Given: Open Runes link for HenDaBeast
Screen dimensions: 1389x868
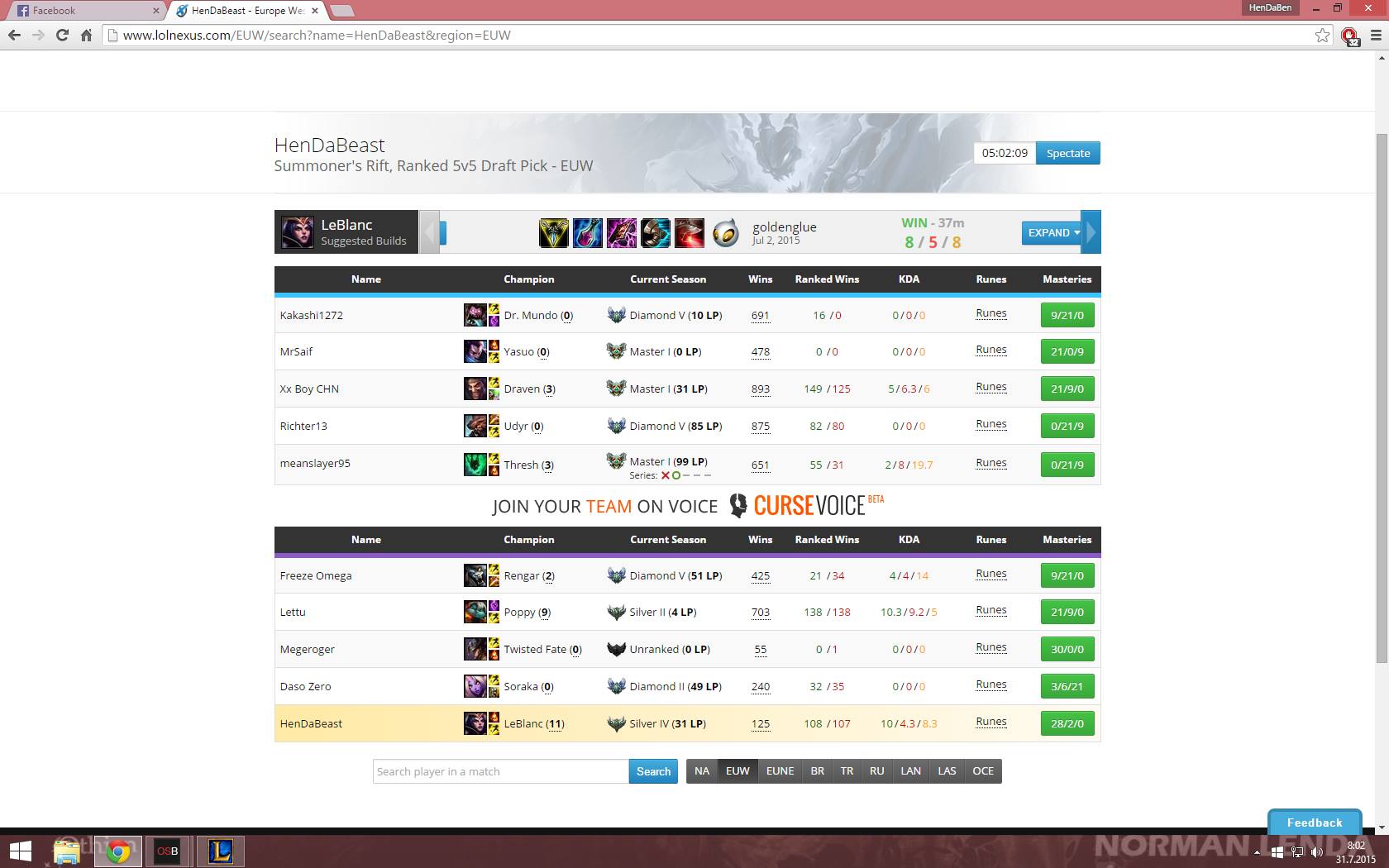Looking at the screenshot, I should point(991,722).
